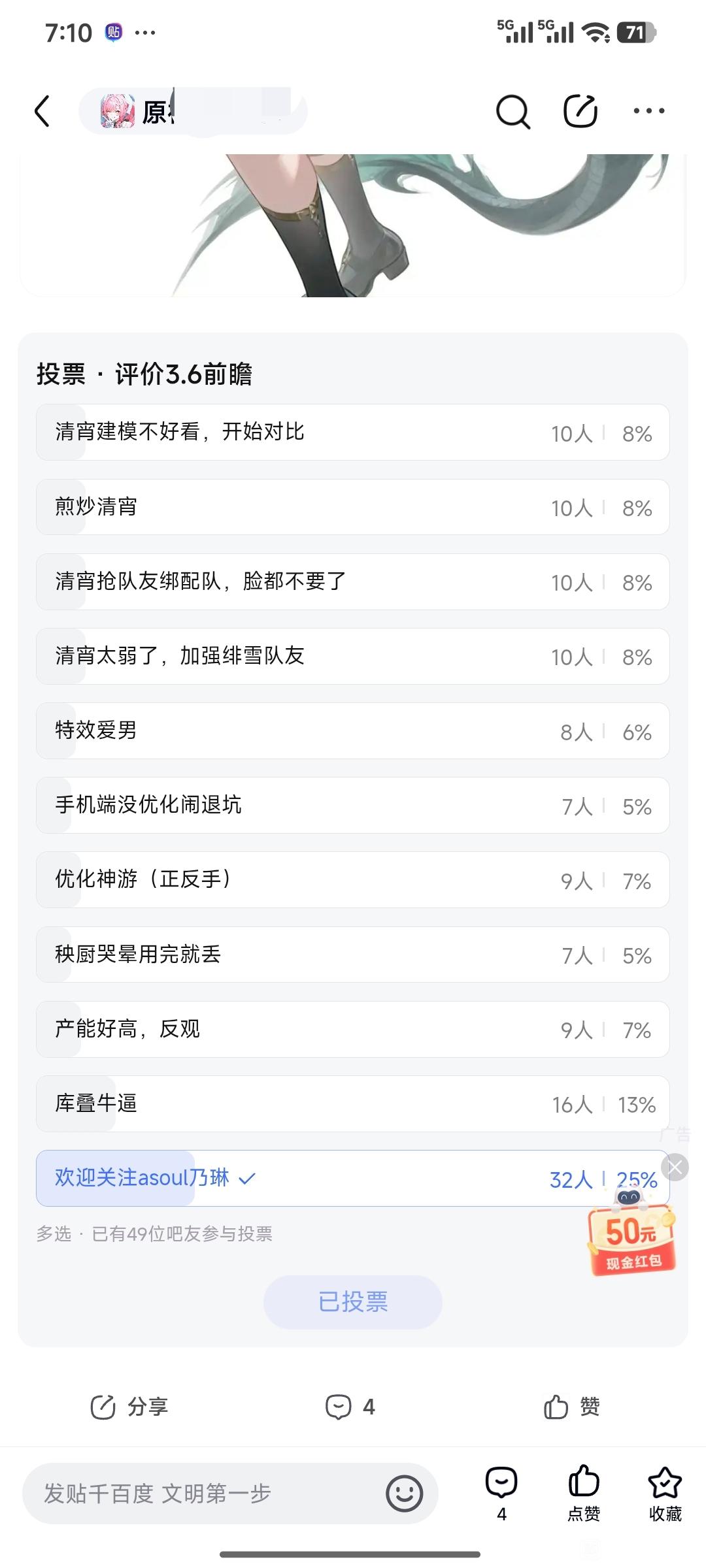706x1568 pixels.
Task: Open the character artwork image
Action: 352,225
